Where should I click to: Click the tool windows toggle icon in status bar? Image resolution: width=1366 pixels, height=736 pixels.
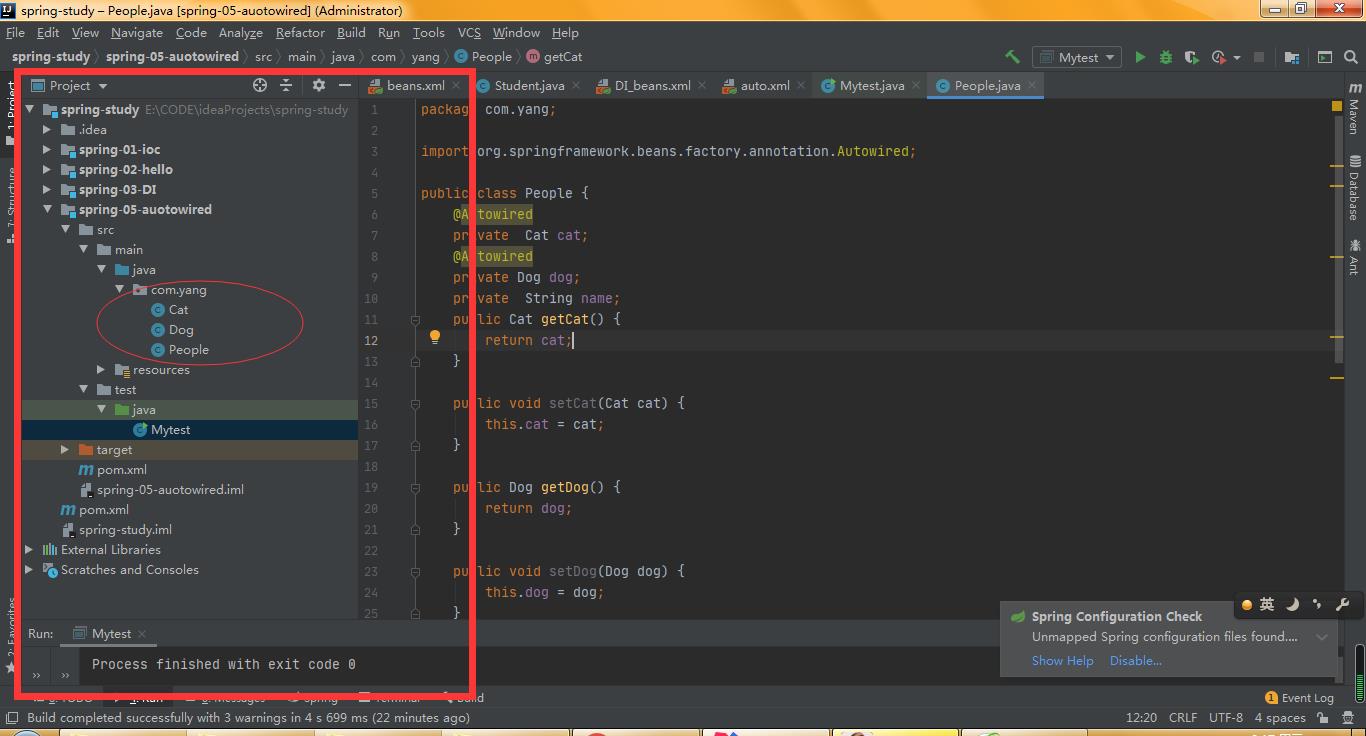pos(11,717)
